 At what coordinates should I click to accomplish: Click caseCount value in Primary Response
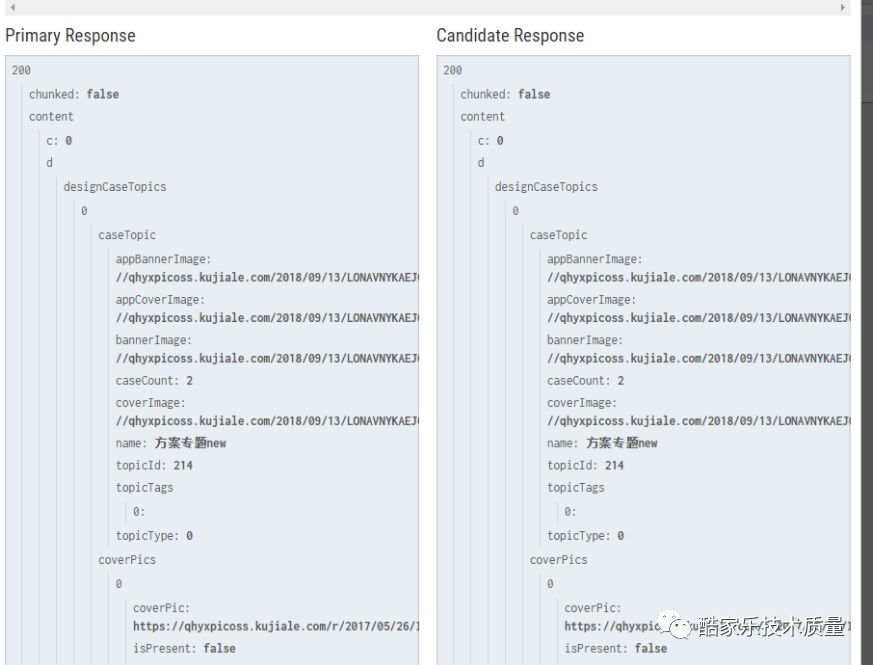(189, 381)
